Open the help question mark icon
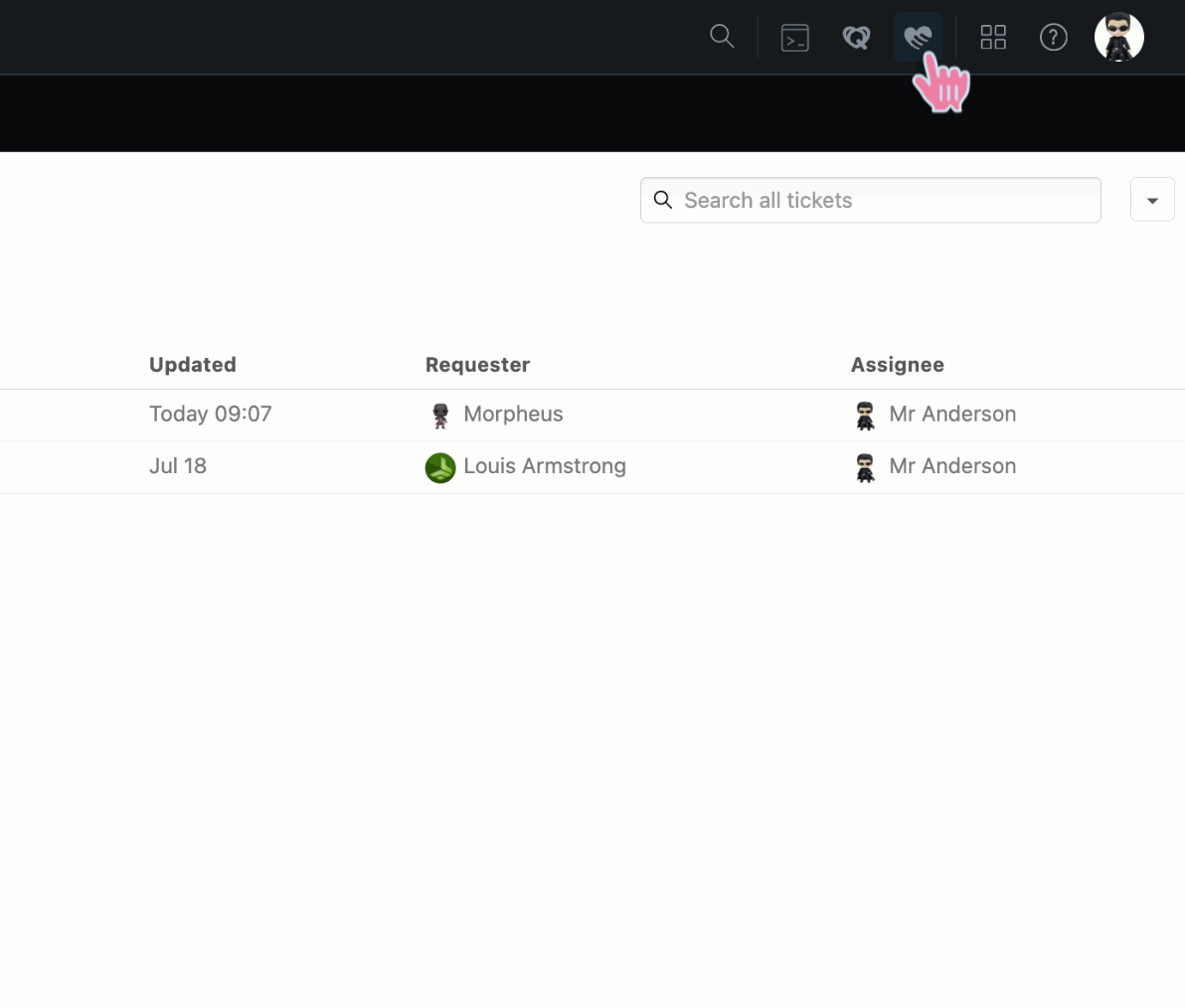Image resolution: width=1185 pixels, height=1008 pixels. pyautogui.click(x=1053, y=37)
